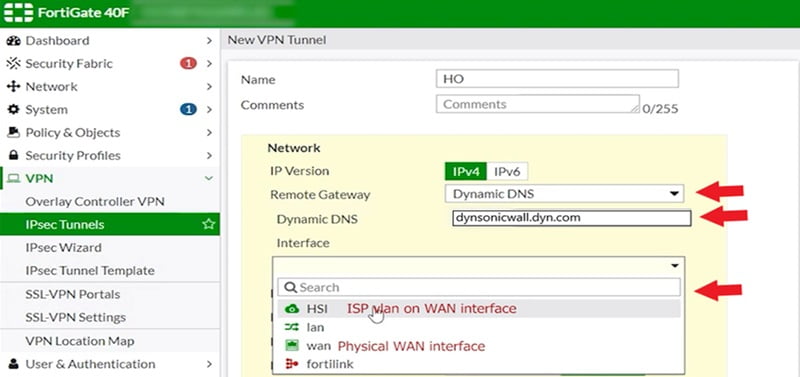Toggle the IPsec Tunnels favorite star
Screen dimensions: 800x377
click(x=208, y=224)
